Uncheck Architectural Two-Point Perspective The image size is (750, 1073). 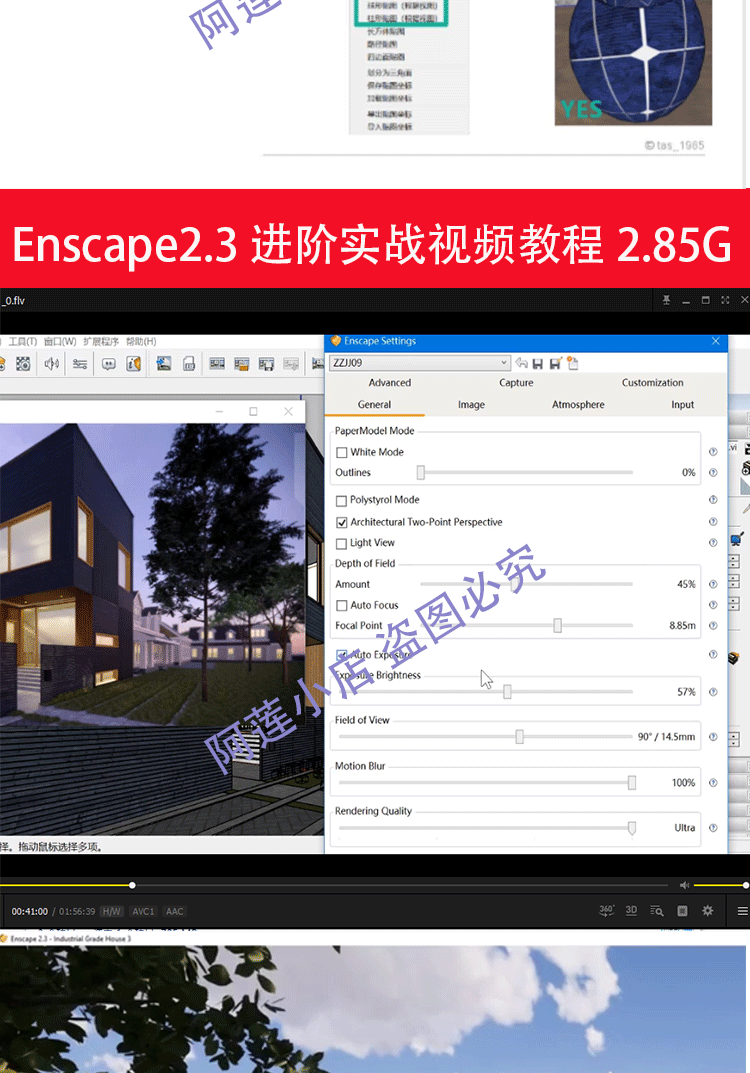(x=341, y=522)
